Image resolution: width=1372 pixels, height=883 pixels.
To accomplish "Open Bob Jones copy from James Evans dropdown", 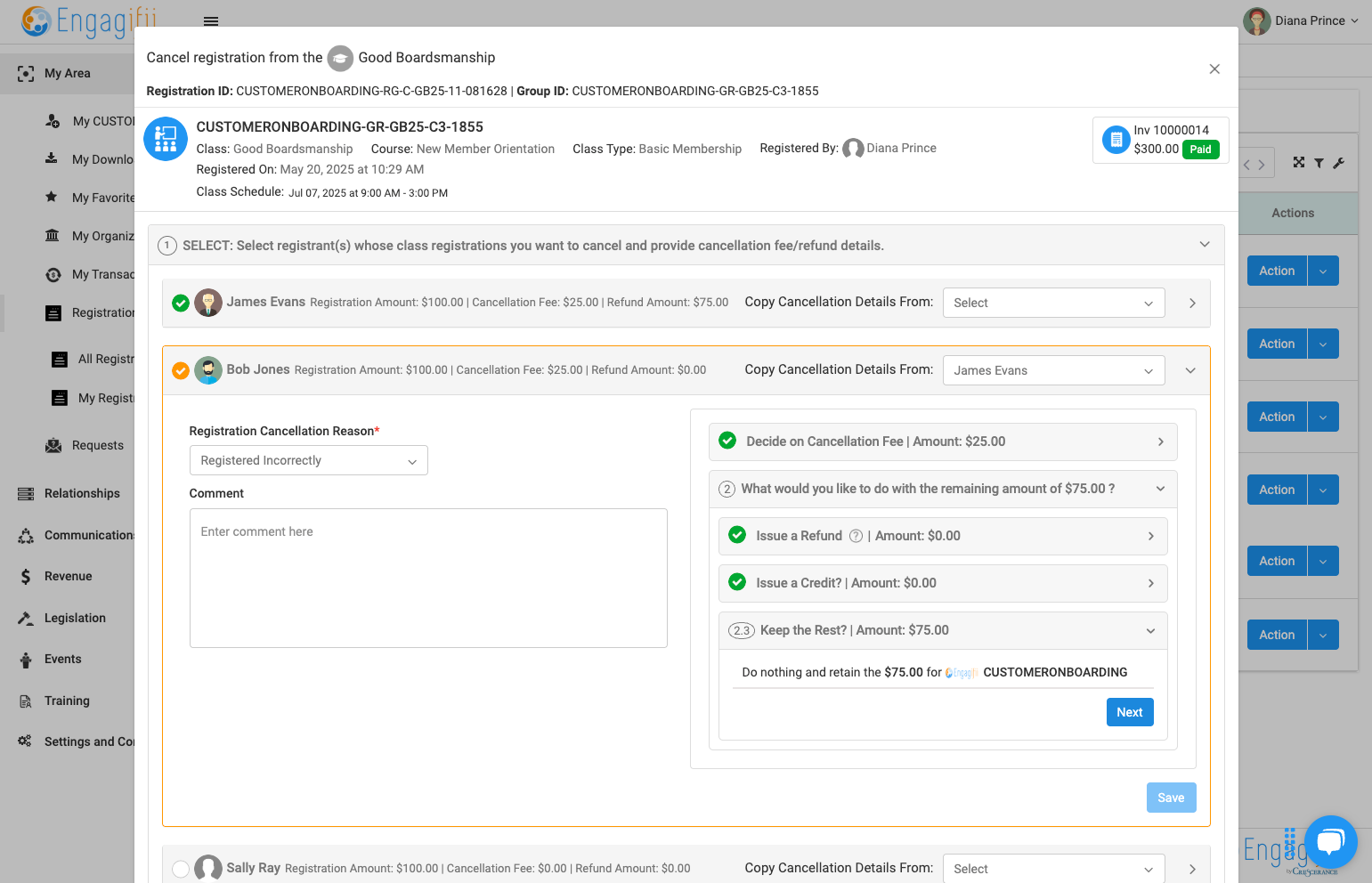I will pyautogui.click(x=1053, y=370).
